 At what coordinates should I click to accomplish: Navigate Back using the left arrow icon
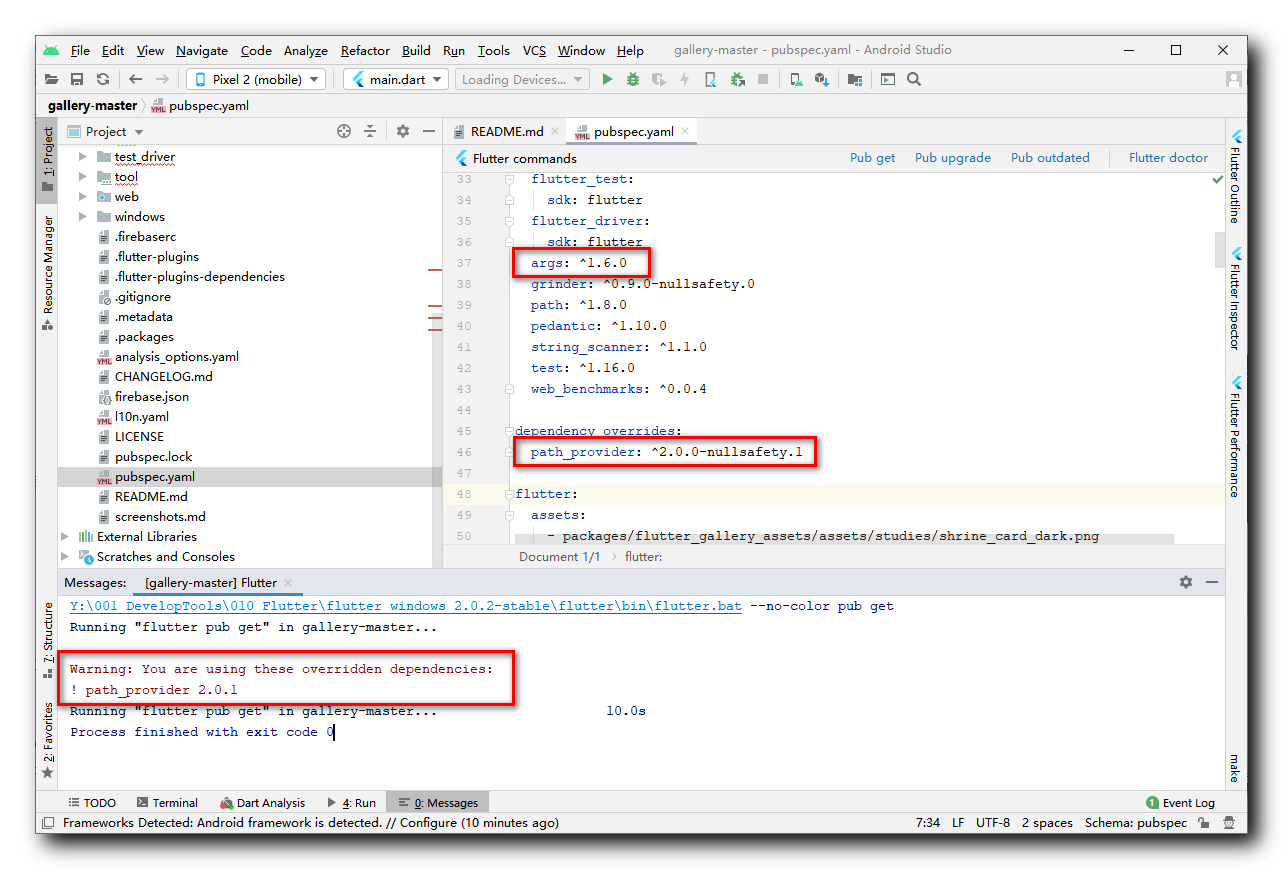point(135,79)
